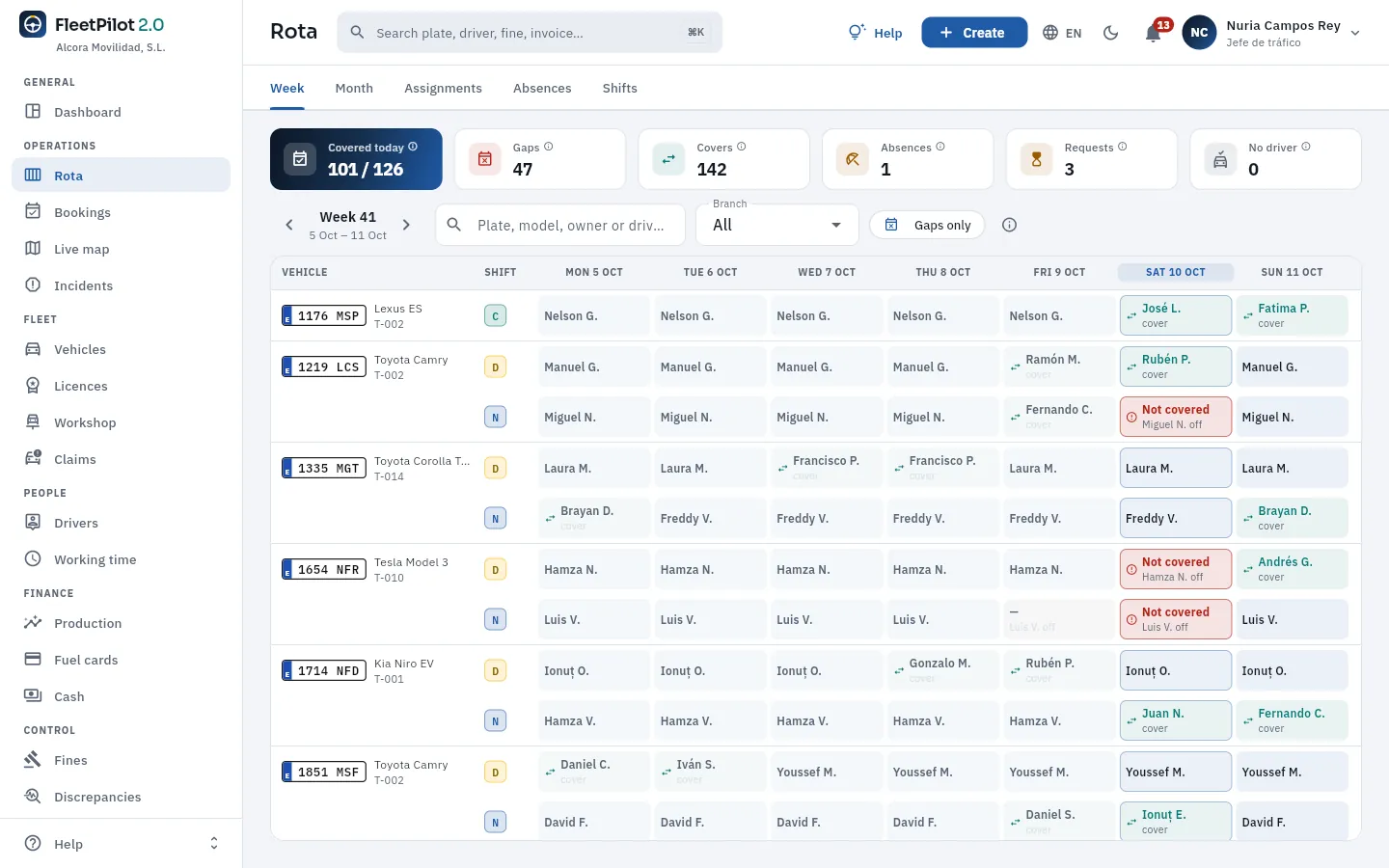The width and height of the screenshot is (1389, 868).
Task: Open notifications bell with 13 alerts
Action: pos(1154,33)
